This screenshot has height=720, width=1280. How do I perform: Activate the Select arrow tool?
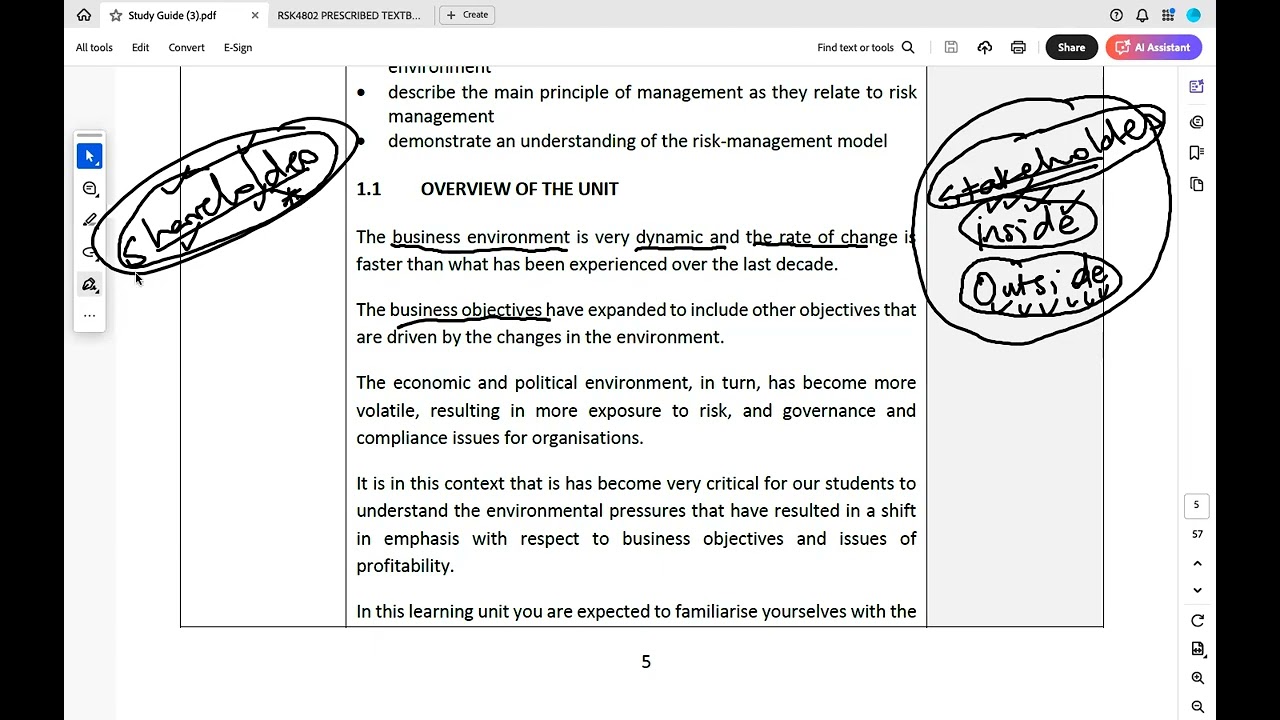(x=89, y=156)
